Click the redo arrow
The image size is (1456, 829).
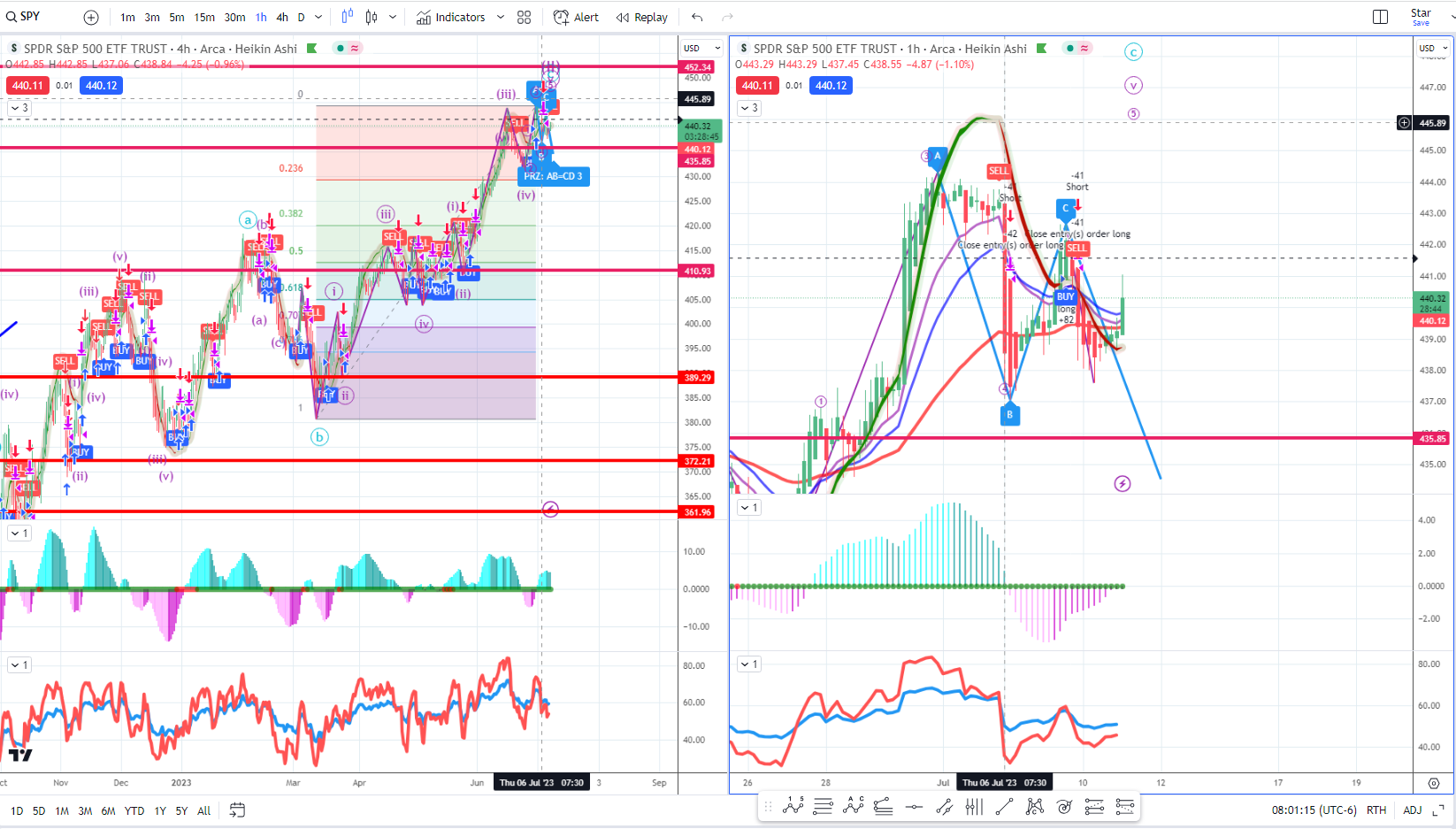727,18
